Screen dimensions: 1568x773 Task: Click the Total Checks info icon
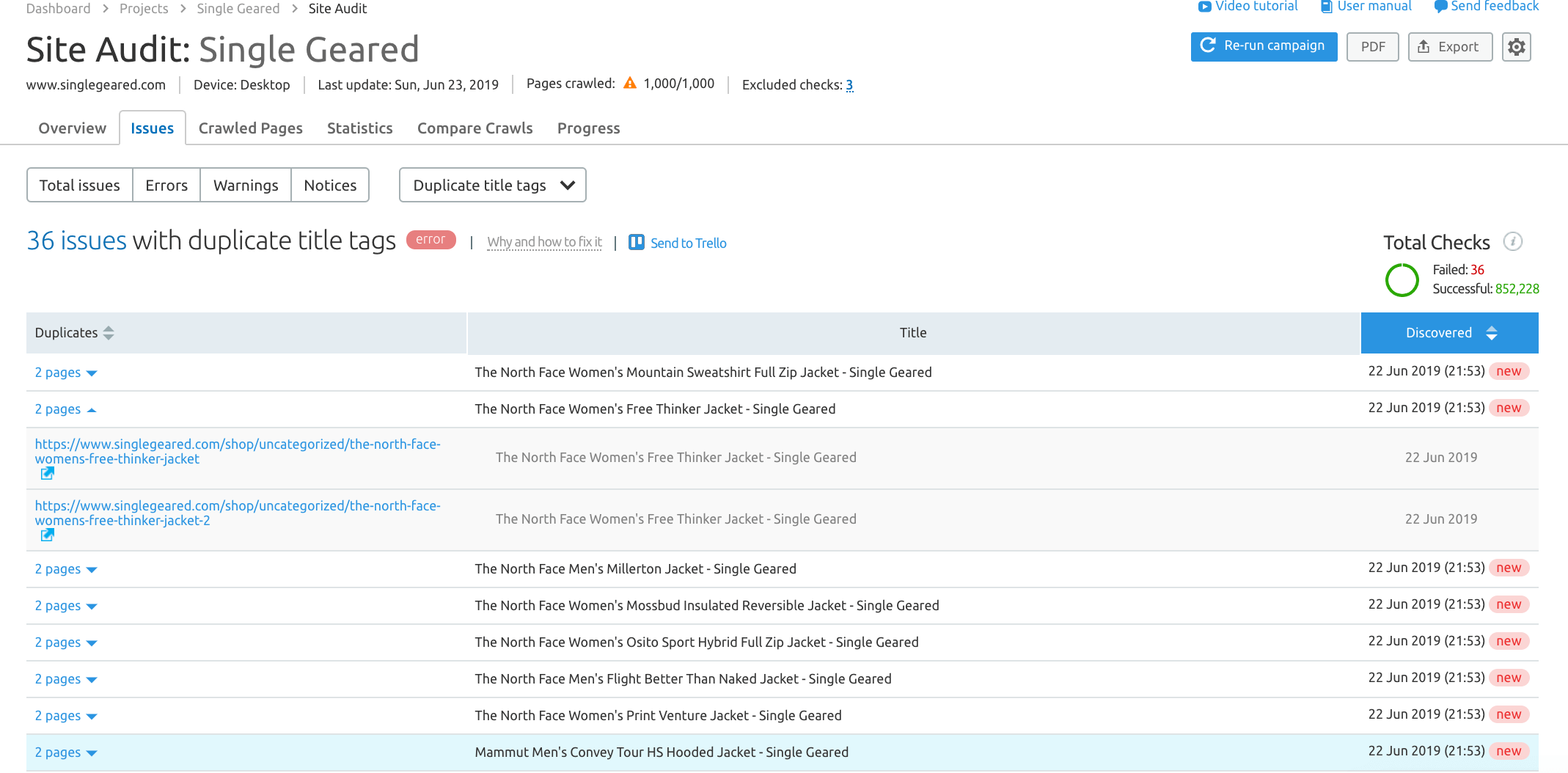pos(1512,241)
